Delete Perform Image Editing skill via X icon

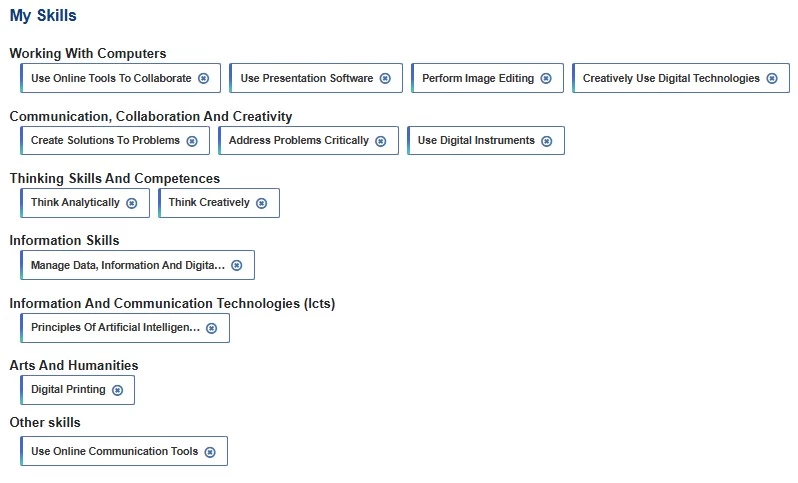pos(546,78)
